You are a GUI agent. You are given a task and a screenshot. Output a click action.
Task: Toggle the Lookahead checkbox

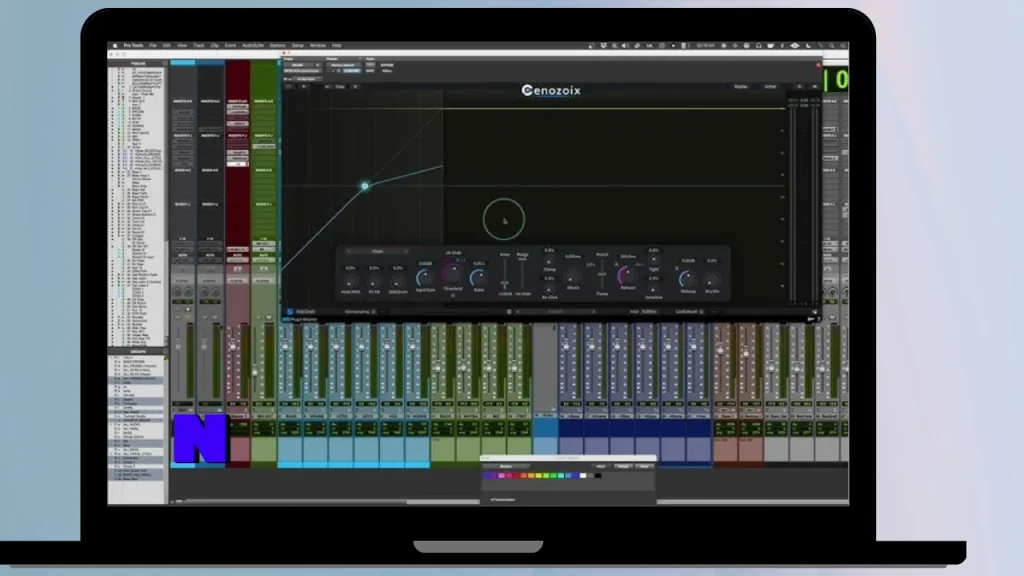[701, 312]
